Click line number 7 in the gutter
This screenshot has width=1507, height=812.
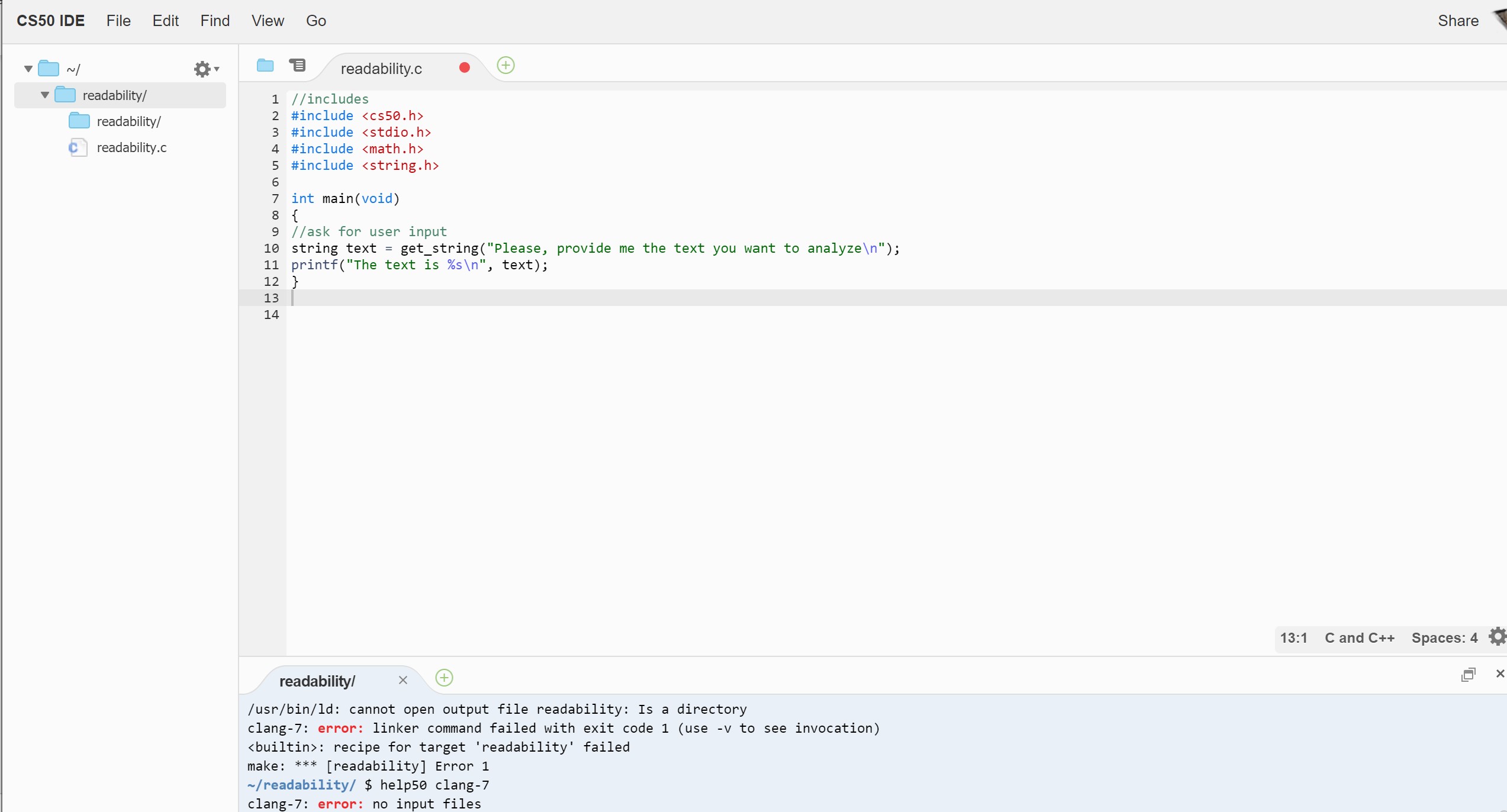(x=275, y=199)
